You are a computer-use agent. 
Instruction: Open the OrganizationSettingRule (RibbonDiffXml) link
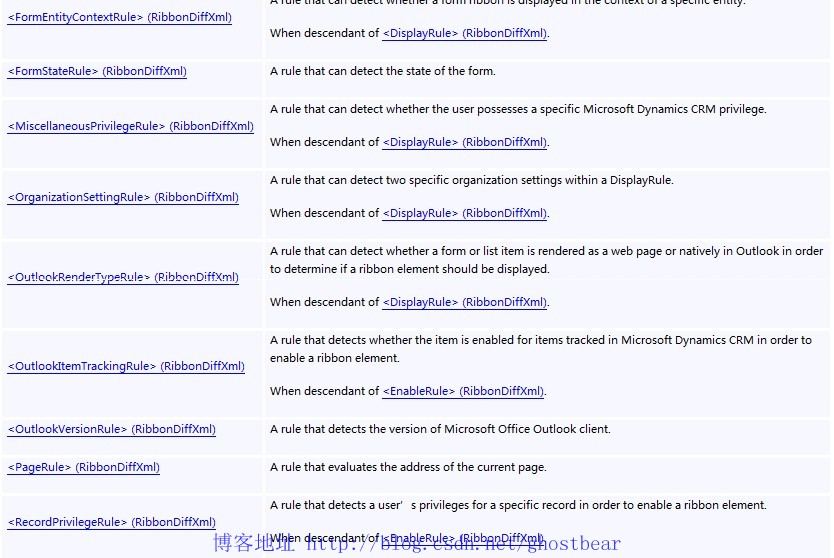pyautogui.click(x=123, y=197)
